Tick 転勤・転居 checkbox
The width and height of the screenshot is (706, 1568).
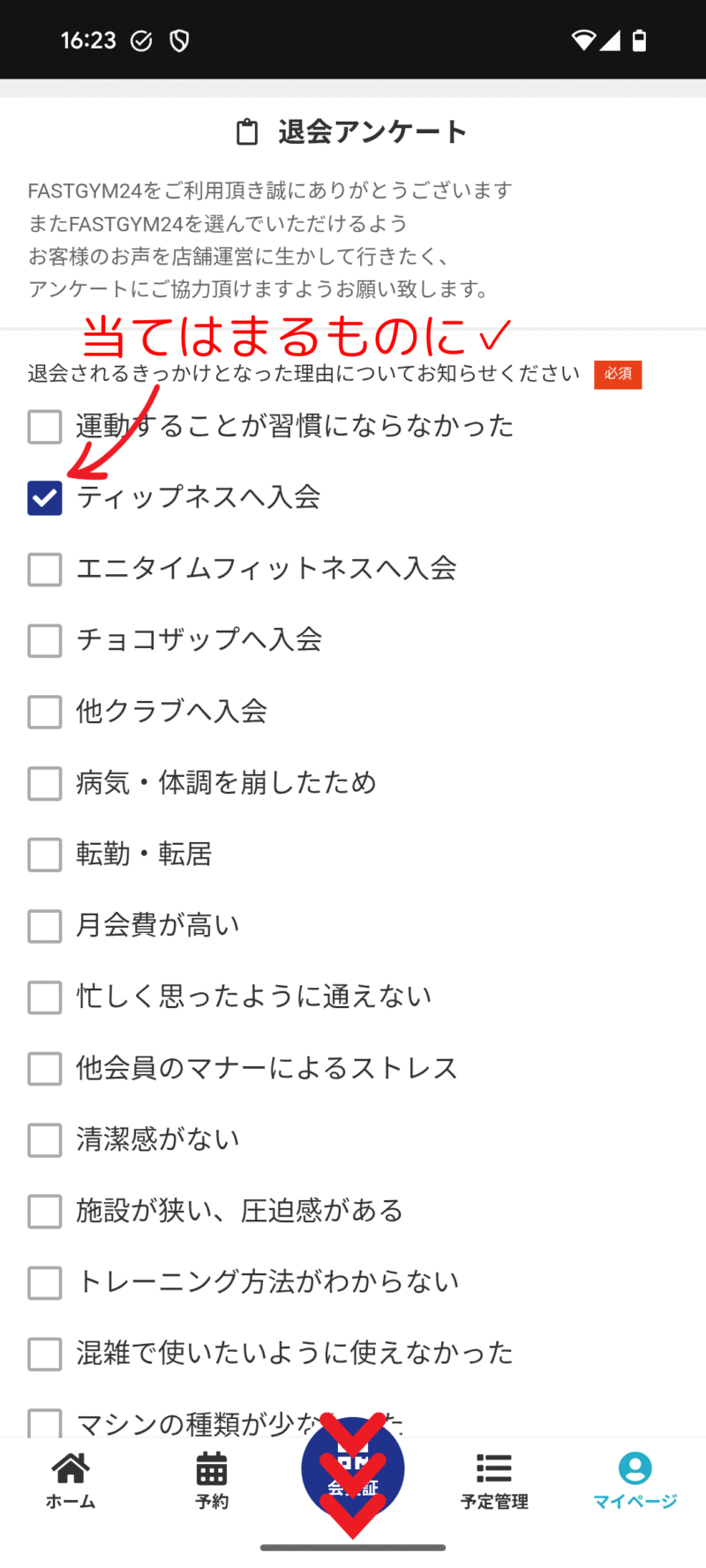coord(45,855)
